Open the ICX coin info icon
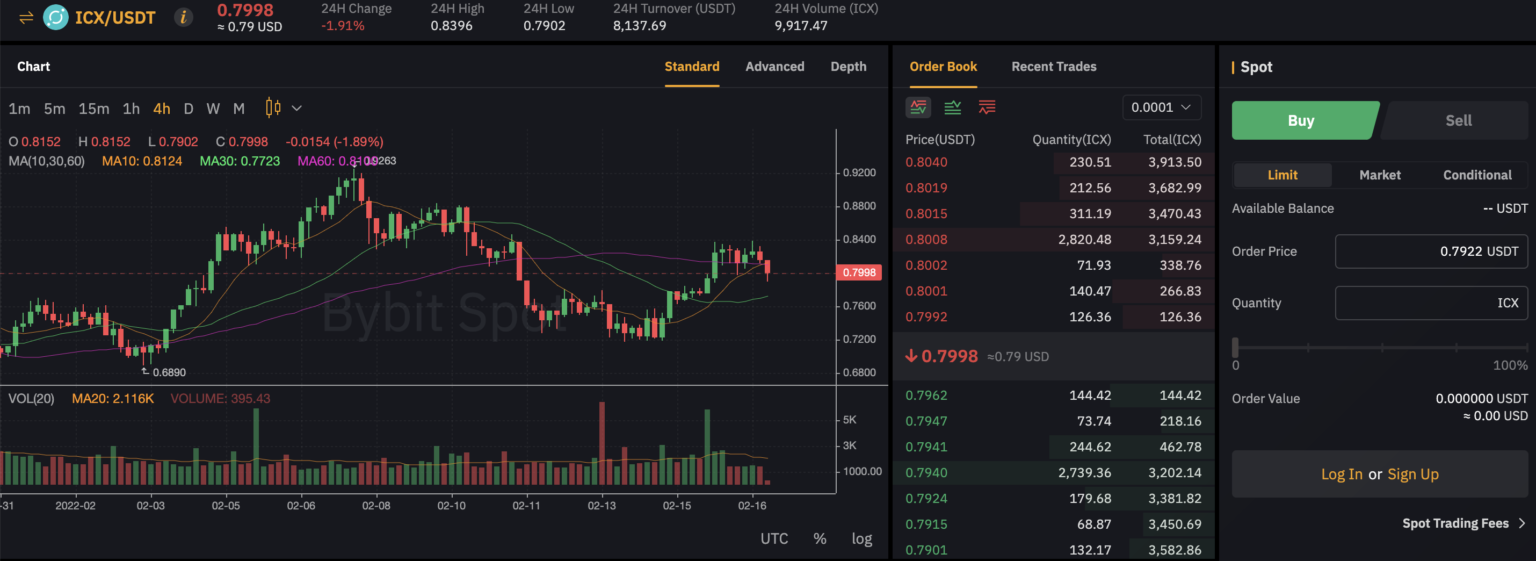This screenshot has width=1536, height=561. [x=184, y=17]
